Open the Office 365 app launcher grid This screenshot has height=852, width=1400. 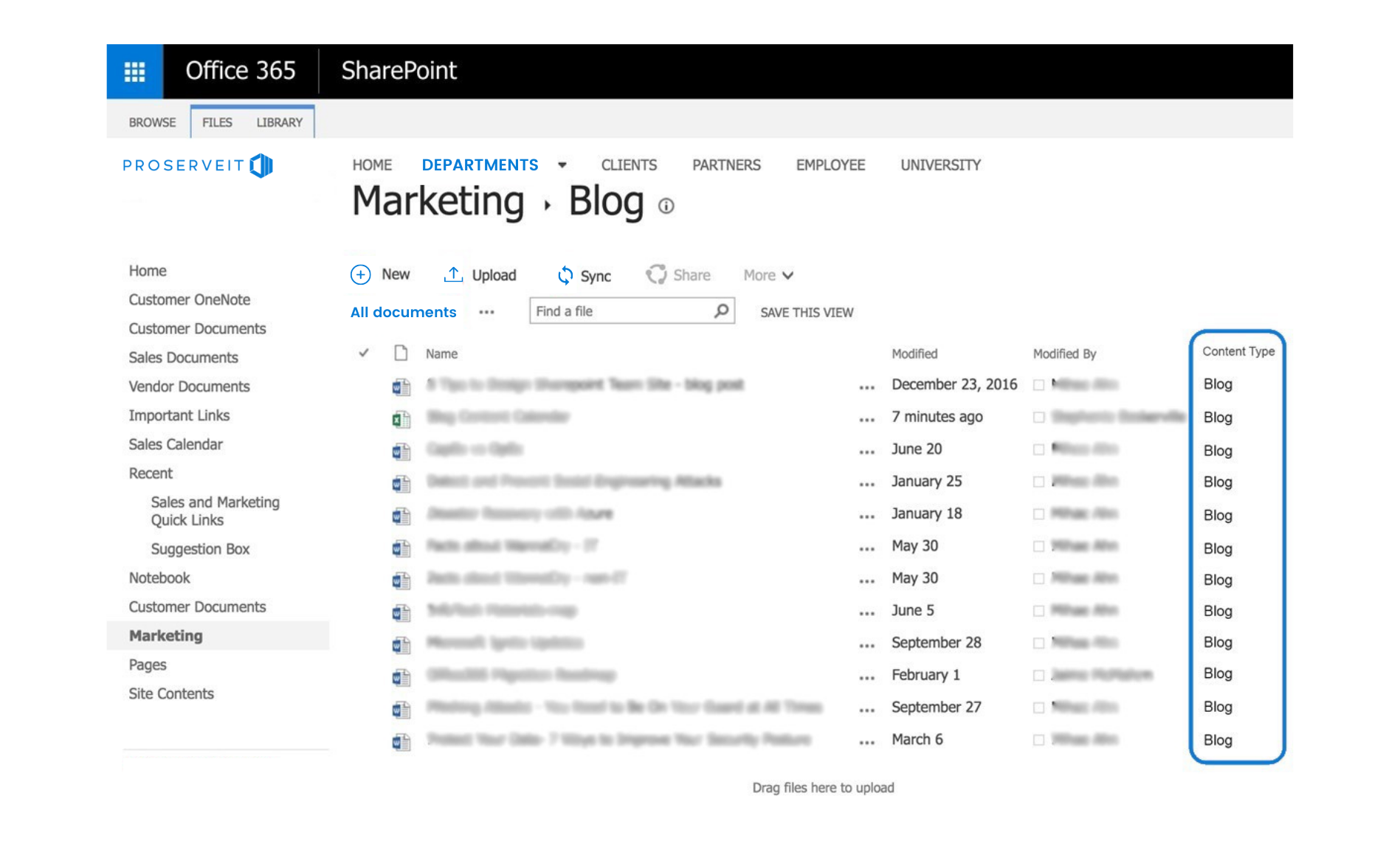[x=134, y=71]
